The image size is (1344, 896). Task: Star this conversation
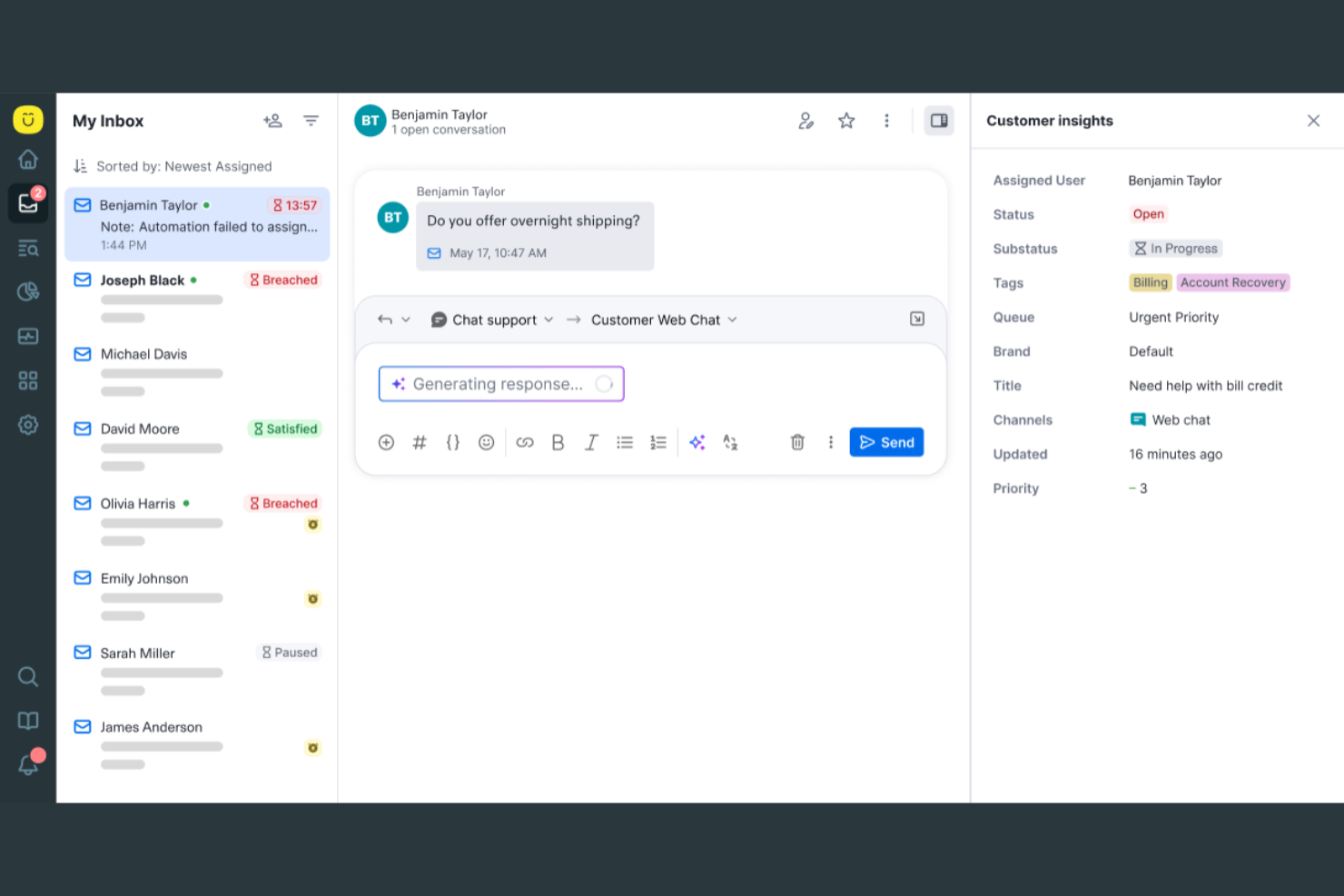846,120
